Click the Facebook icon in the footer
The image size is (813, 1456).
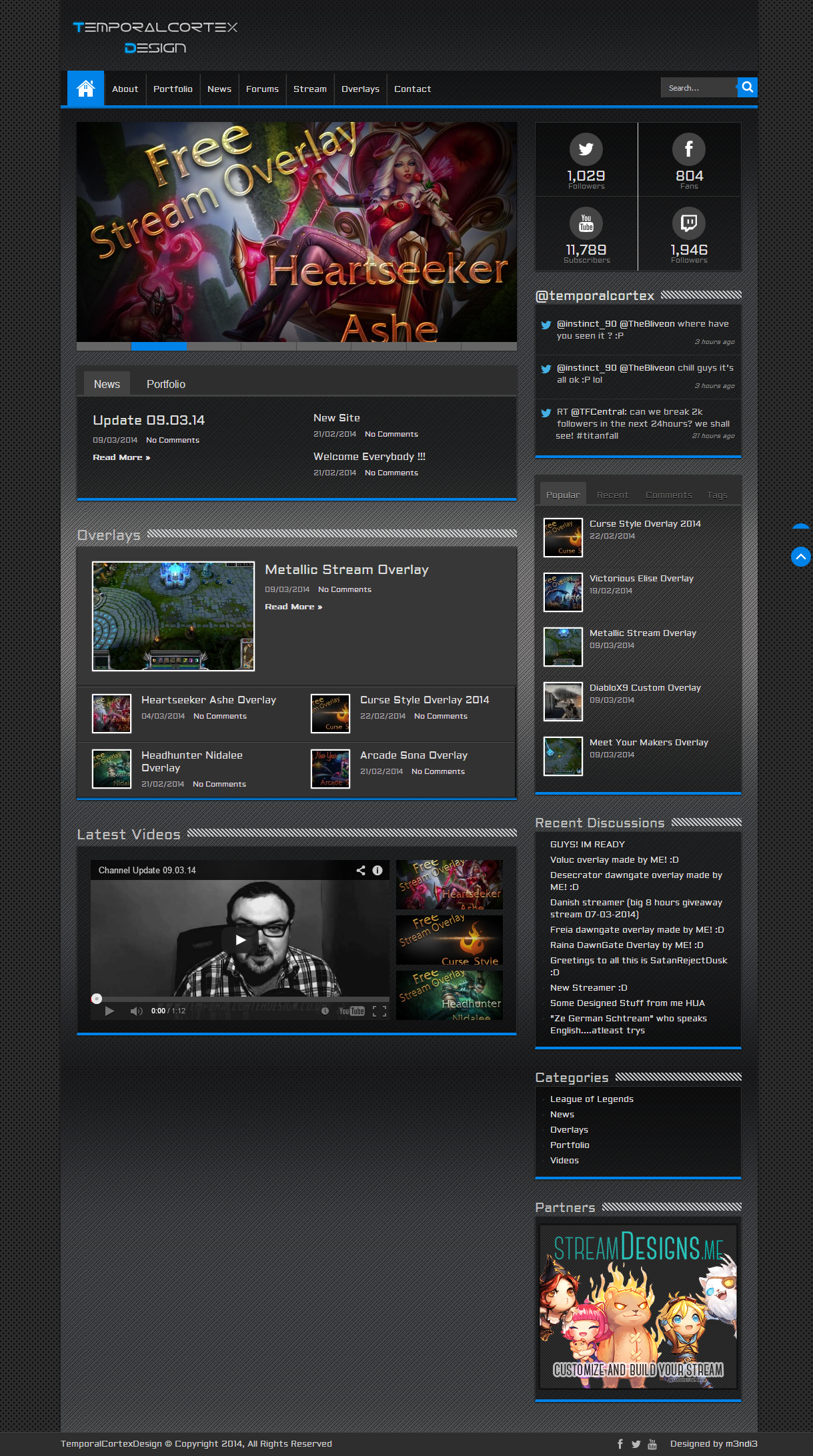pyautogui.click(x=620, y=1444)
